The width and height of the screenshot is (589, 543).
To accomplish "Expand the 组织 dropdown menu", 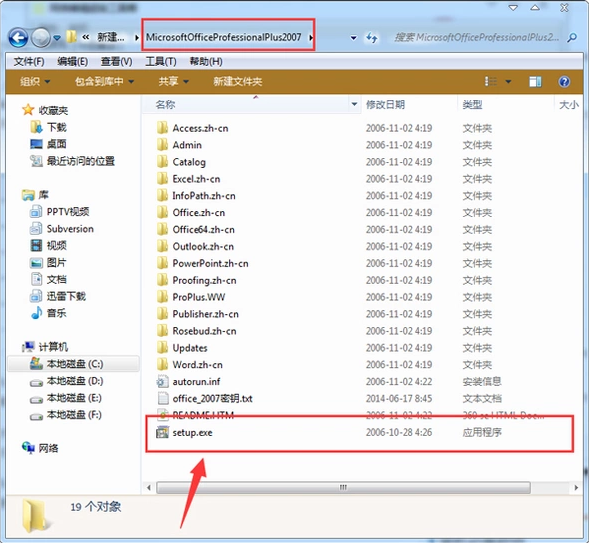I will (x=35, y=81).
